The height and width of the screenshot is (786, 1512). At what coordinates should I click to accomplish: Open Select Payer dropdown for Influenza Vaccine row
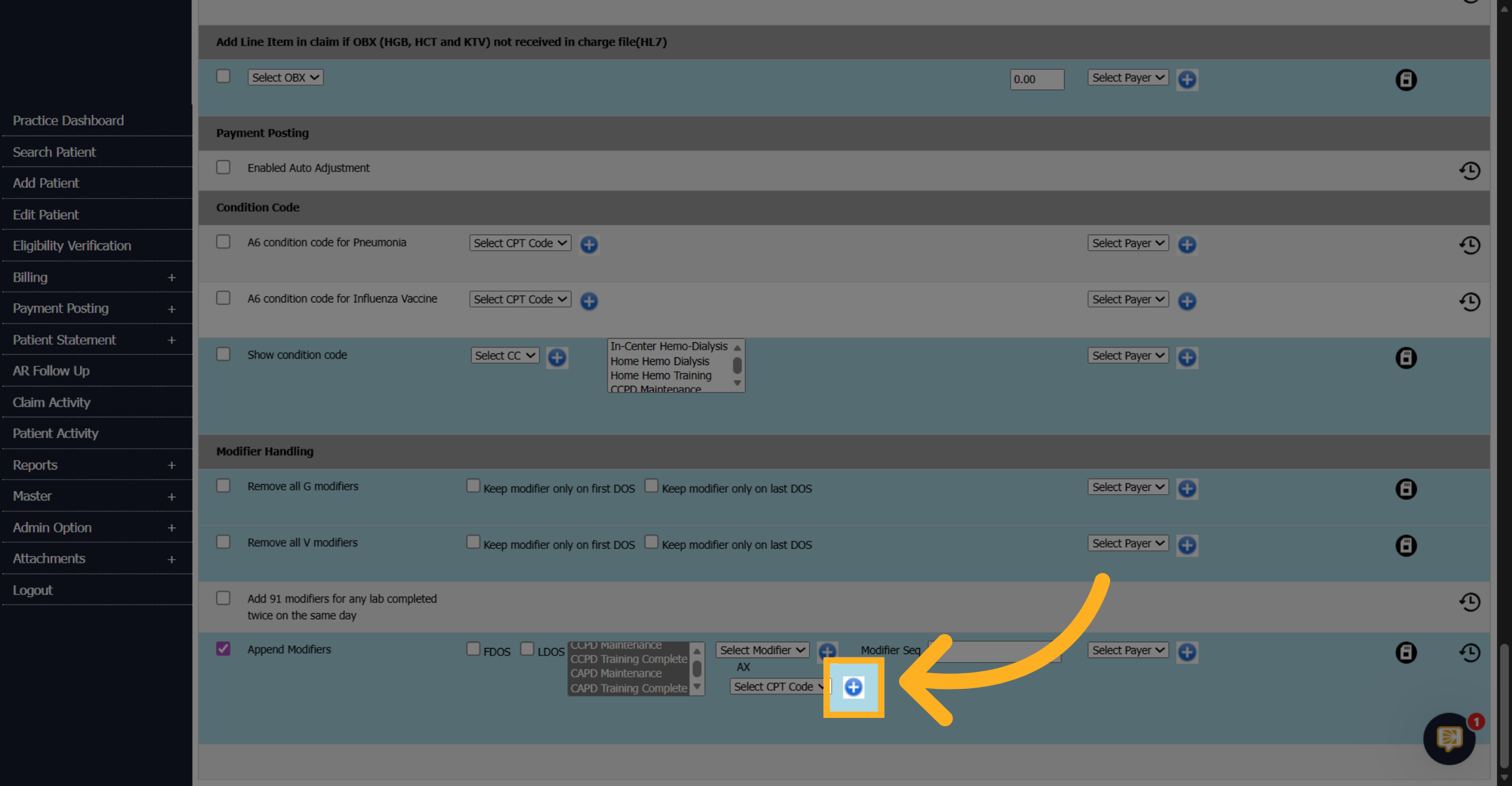[1128, 299]
